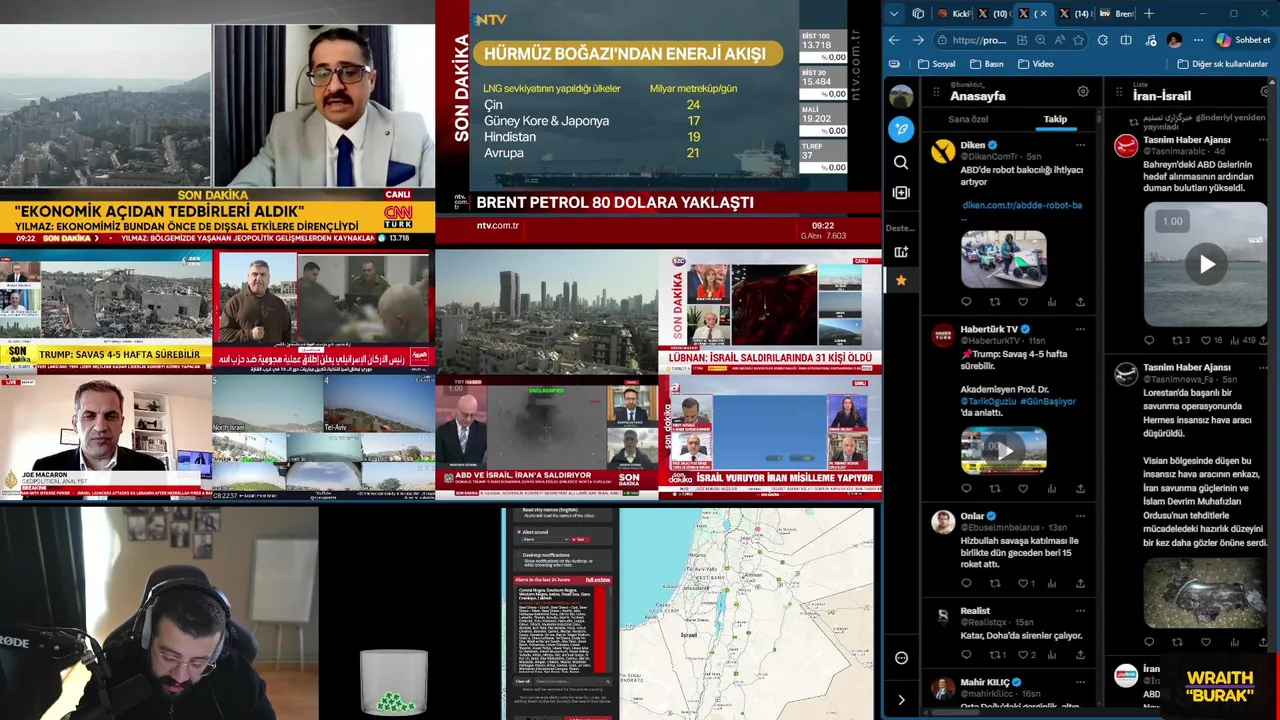Viewport: 1280px width, 720px height.
Task: Switch to the Brent Investing browser tab
Action: click(x=1116, y=14)
